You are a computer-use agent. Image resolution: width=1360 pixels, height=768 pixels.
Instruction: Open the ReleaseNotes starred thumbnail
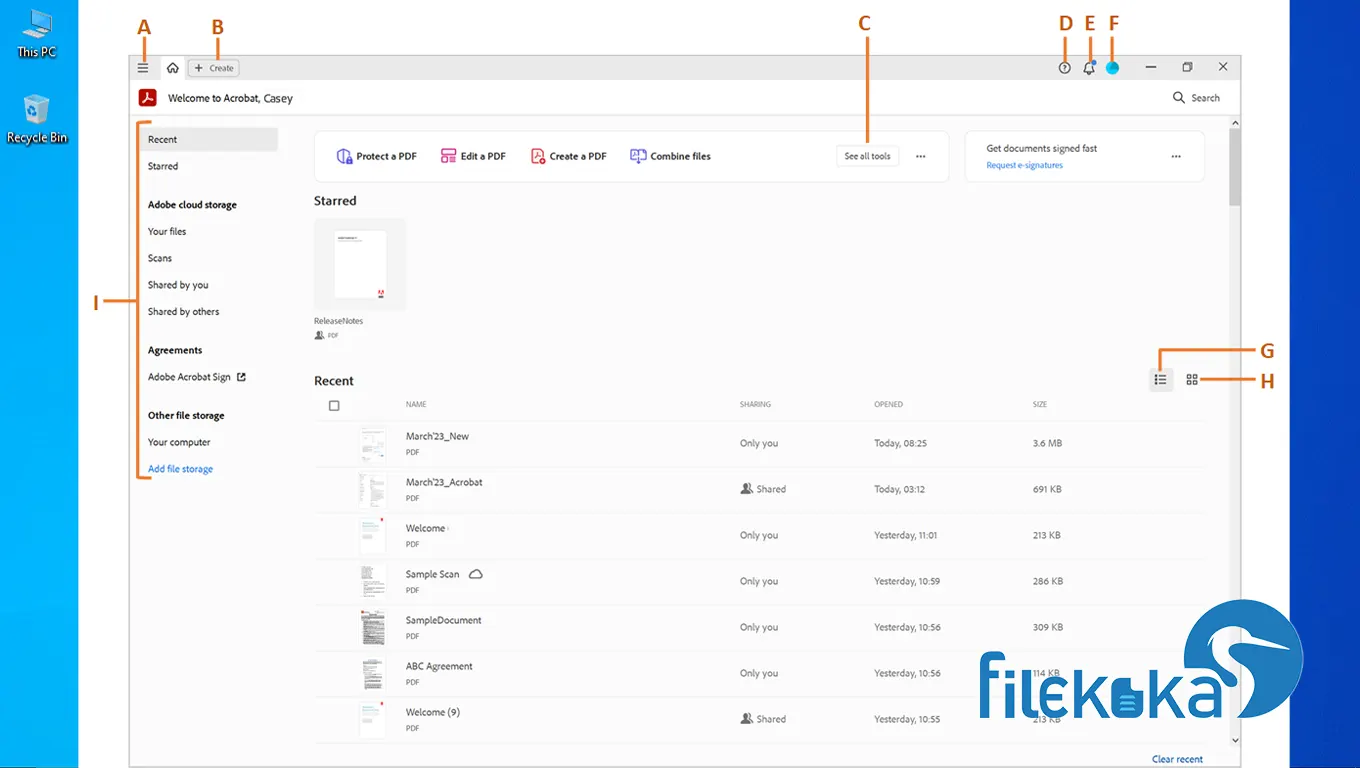point(360,264)
